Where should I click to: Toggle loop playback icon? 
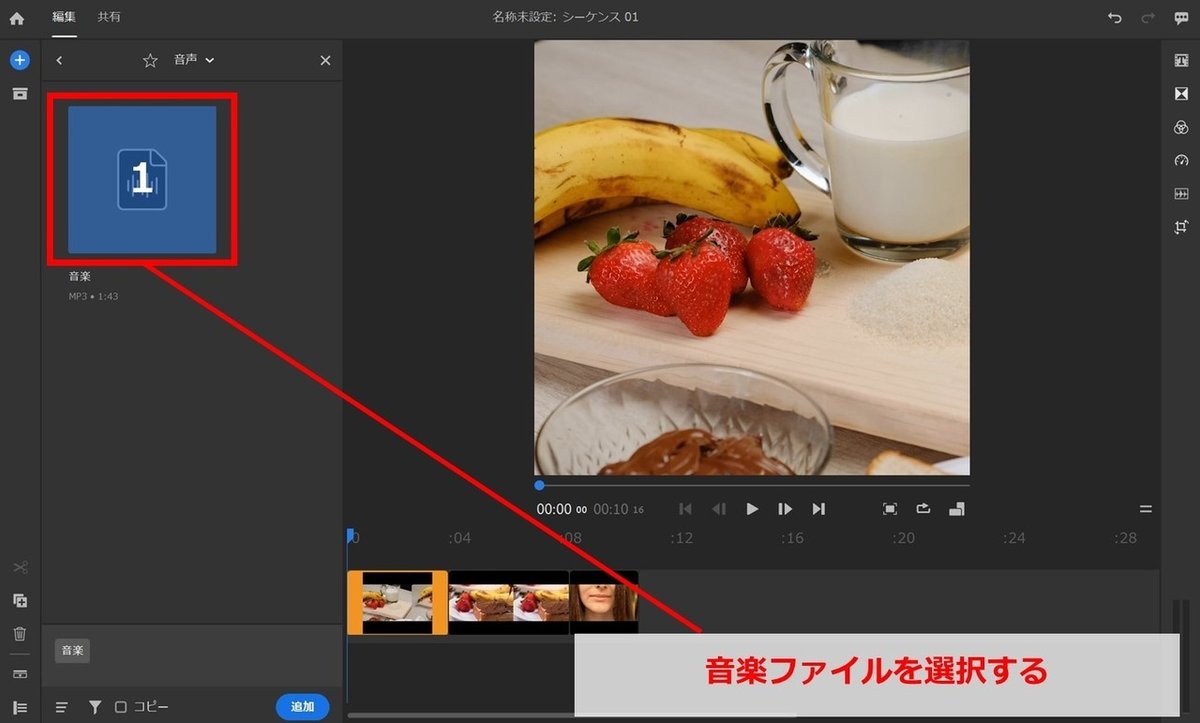click(x=923, y=509)
